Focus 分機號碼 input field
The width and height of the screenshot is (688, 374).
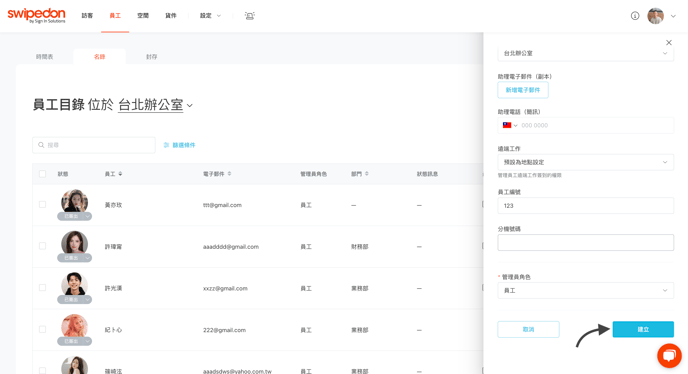click(x=585, y=242)
